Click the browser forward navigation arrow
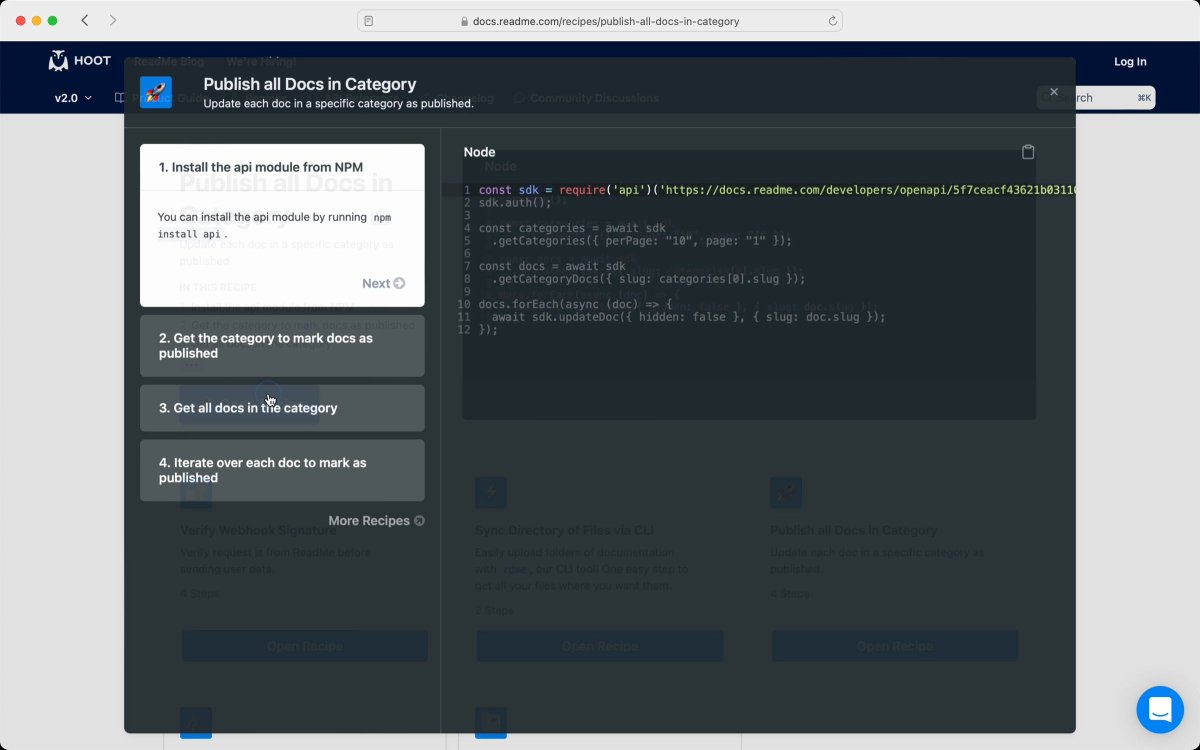1200x750 pixels. [112, 19]
